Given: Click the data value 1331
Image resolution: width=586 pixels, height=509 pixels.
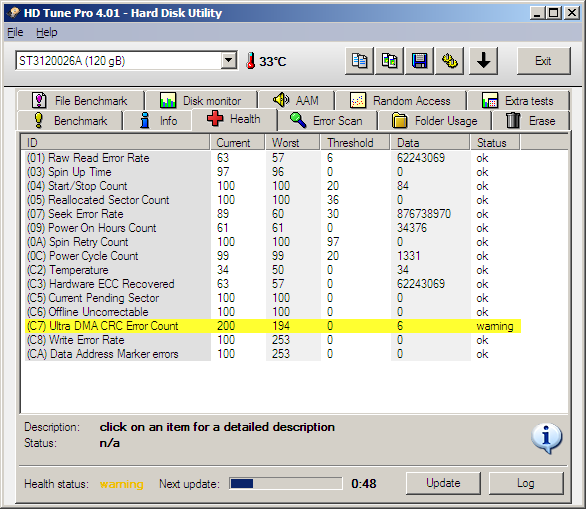Looking at the screenshot, I should point(408,256).
